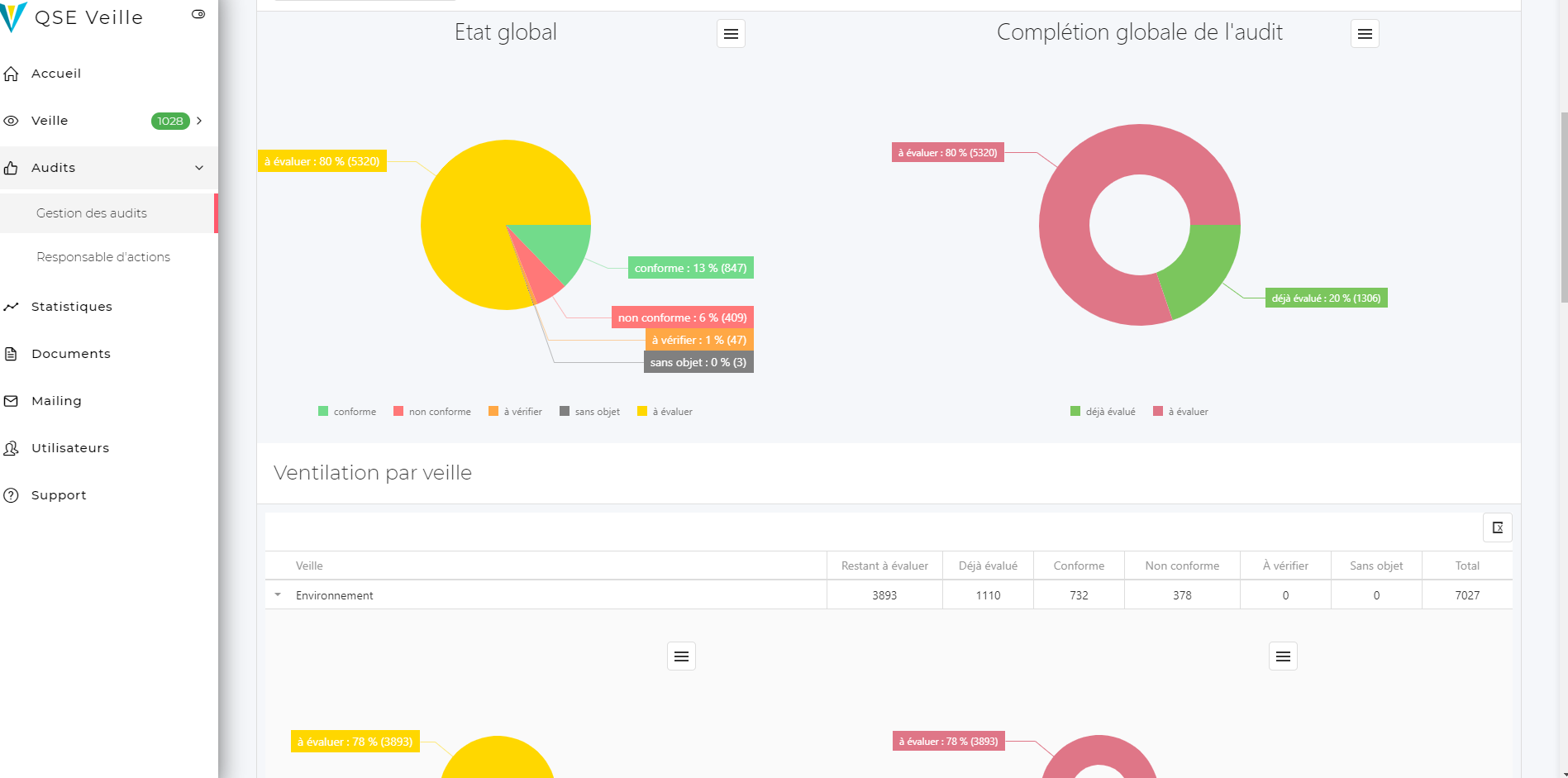This screenshot has height=778, width=1568.
Task: Click the Déjà évalué column header
Action: coord(988,566)
